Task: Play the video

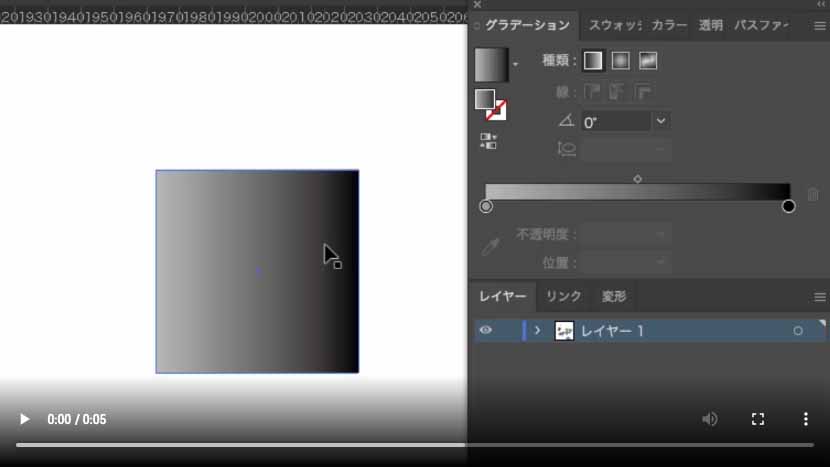Action: (x=24, y=419)
